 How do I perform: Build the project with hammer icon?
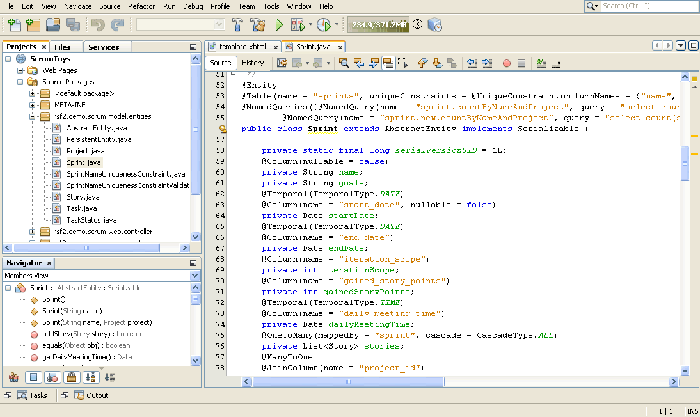click(x=238, y=25)
